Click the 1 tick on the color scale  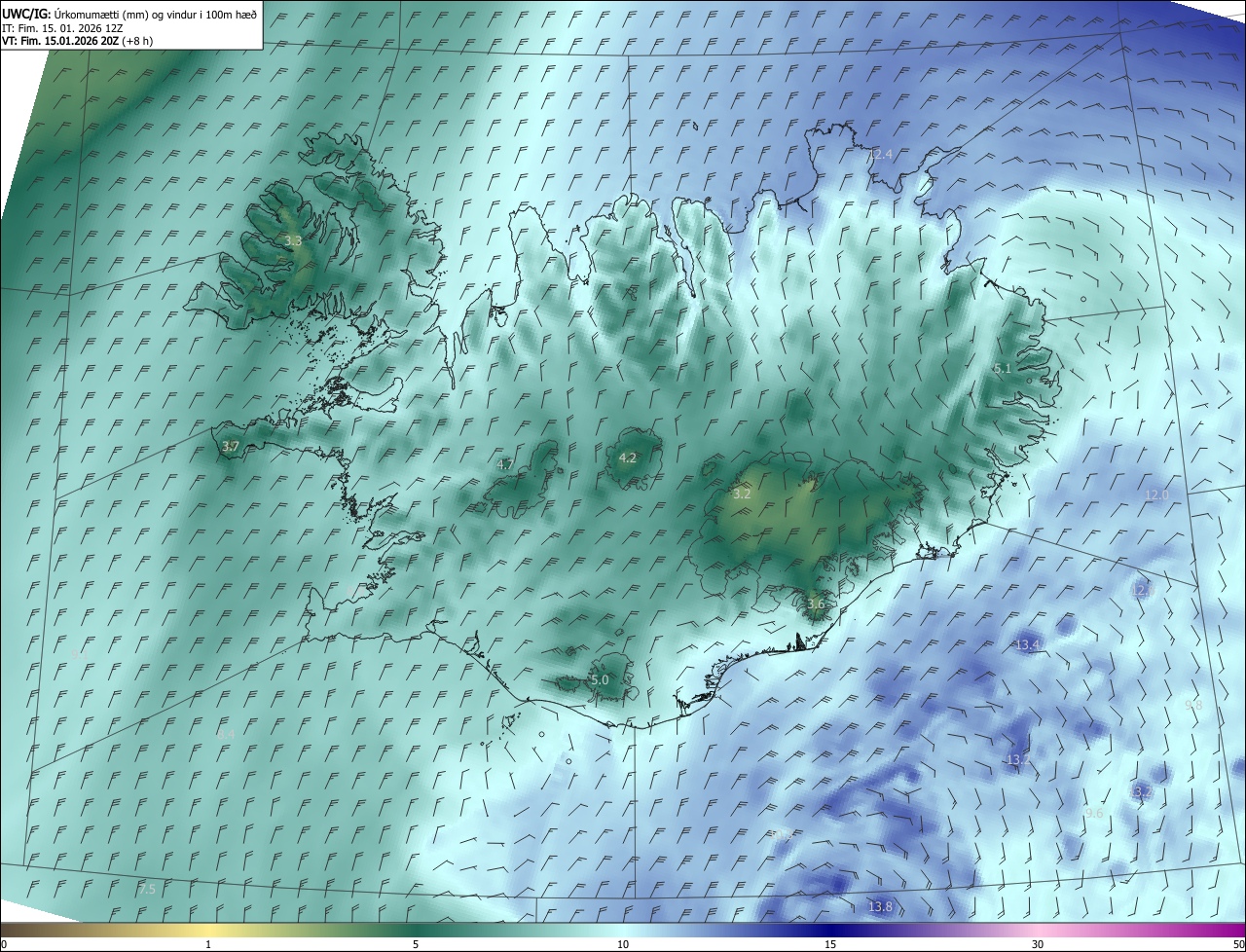[208, 944]
